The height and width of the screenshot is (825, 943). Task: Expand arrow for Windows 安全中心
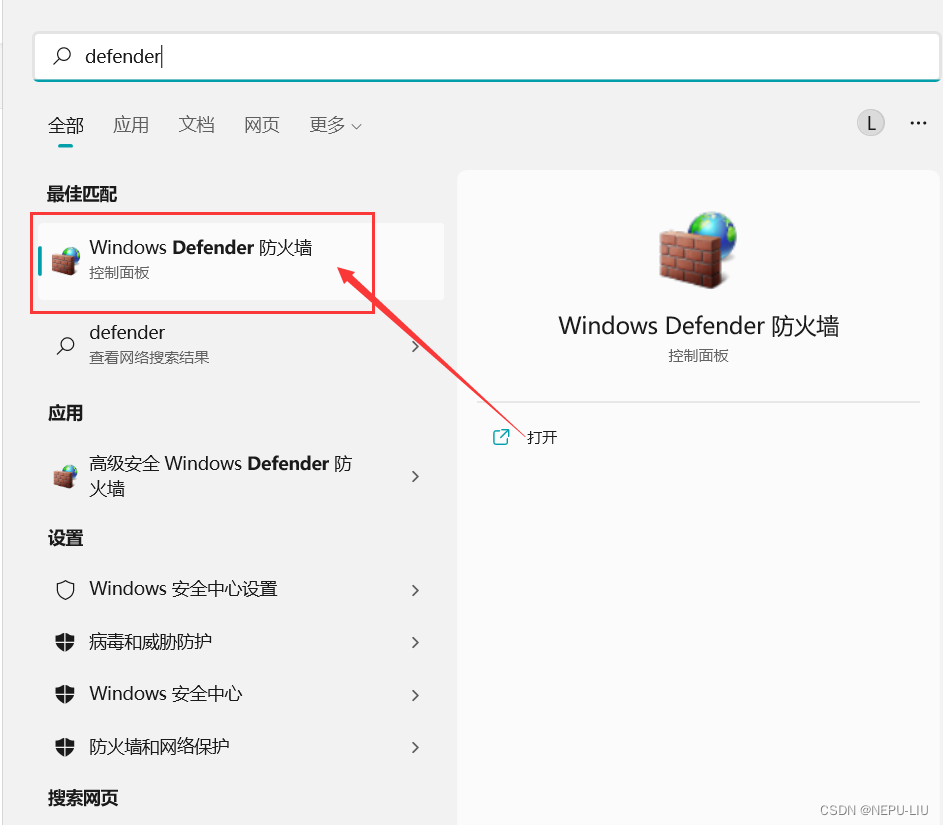tap(415, 696)
